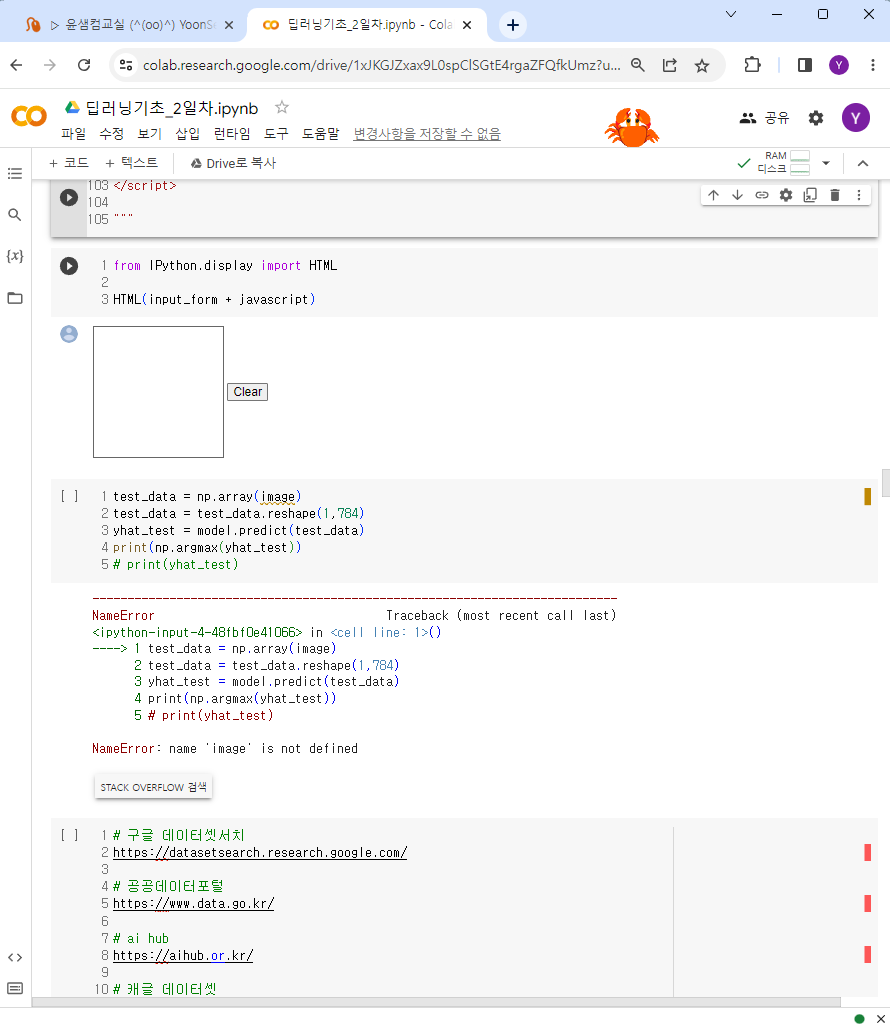
Task: Share this page from address bar
Action: (669, 65)
